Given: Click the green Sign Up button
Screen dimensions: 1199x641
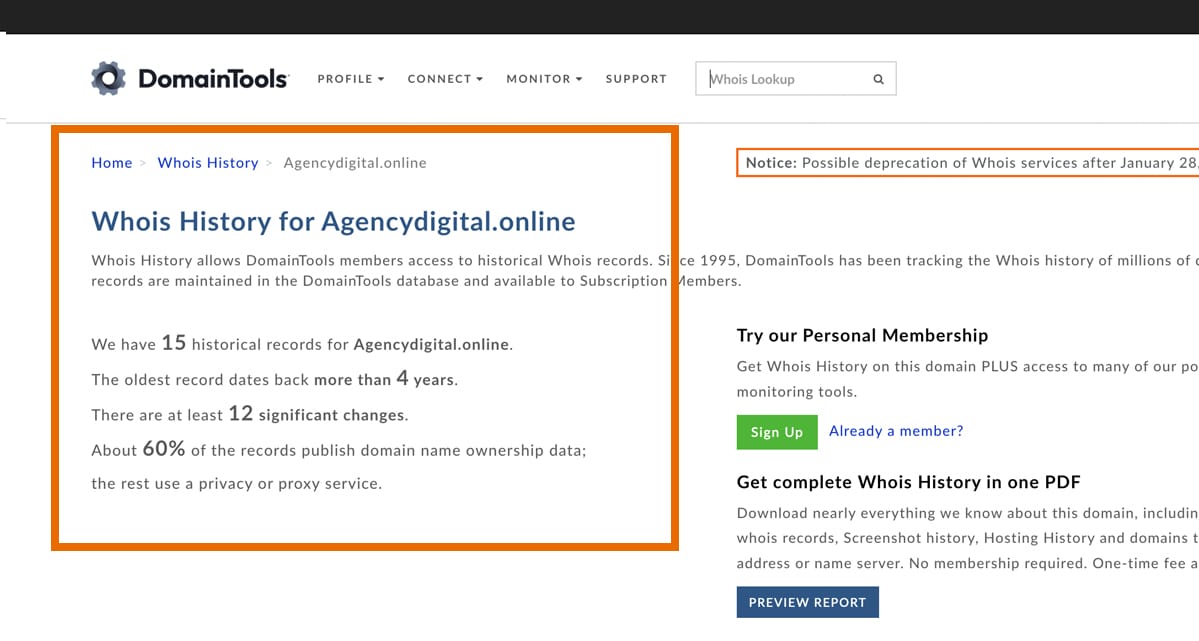Looking at the screenshot, I should click(x=777, y=432).
